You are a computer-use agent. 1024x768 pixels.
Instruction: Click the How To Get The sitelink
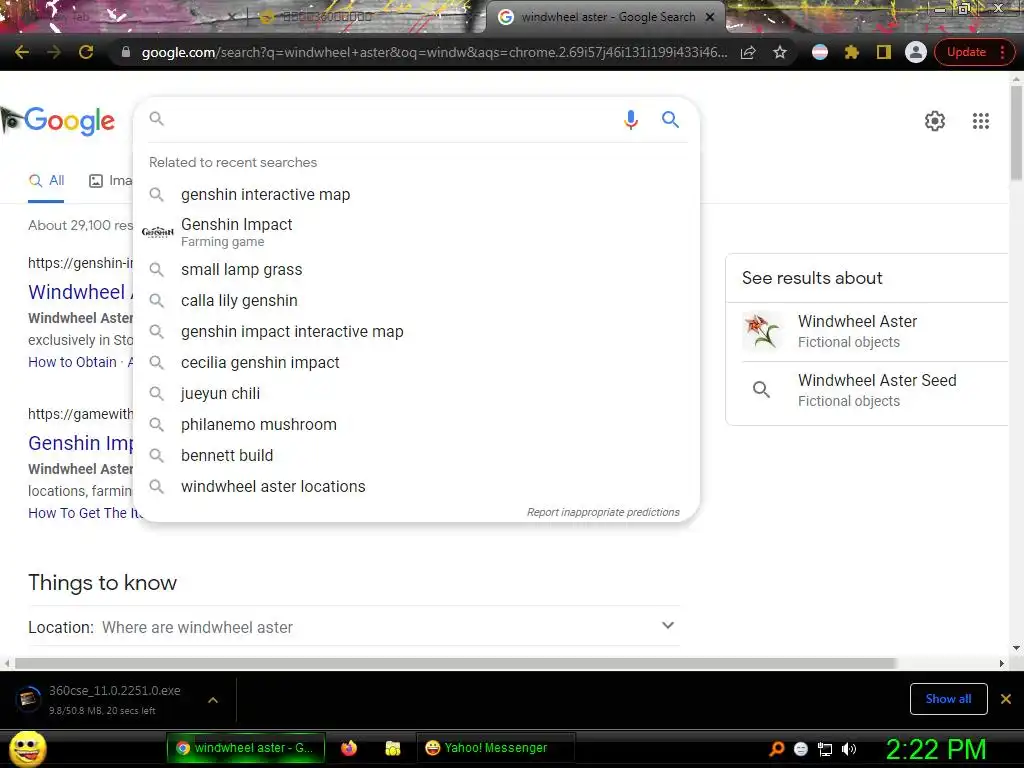click(x=85, y=513)
